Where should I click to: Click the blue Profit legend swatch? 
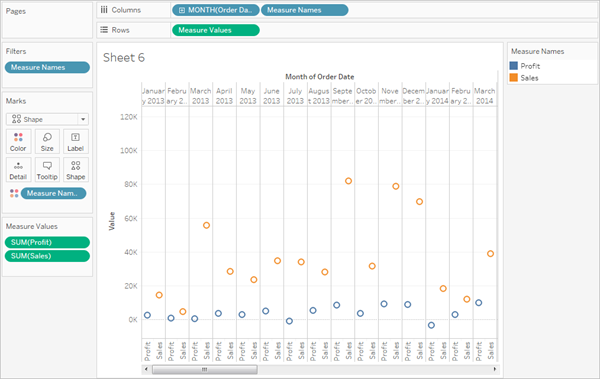[x=514, y=66]
